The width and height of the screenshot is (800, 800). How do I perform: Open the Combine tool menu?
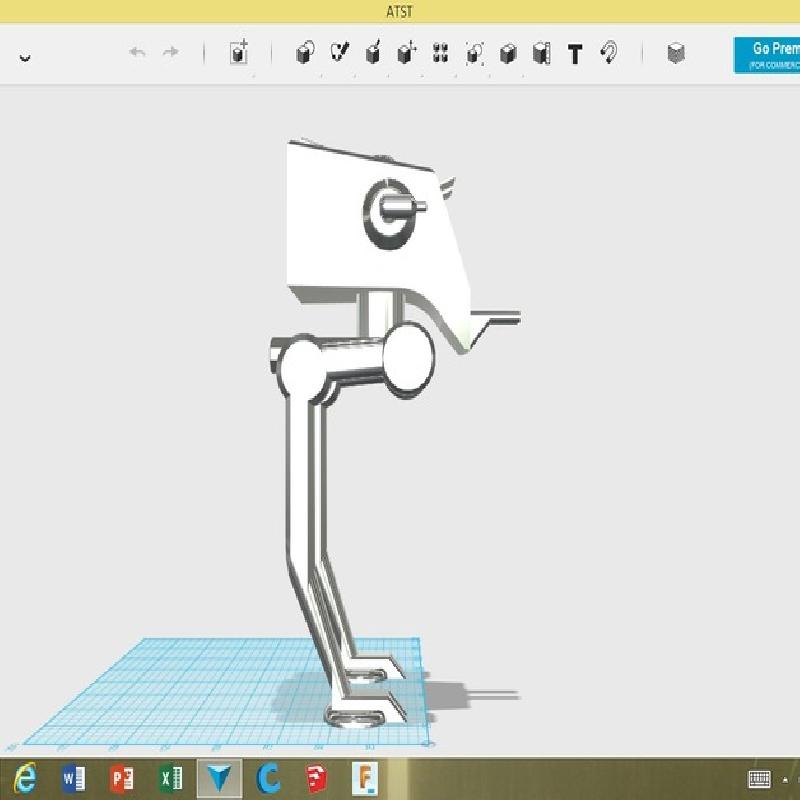[x=508, y=53]
